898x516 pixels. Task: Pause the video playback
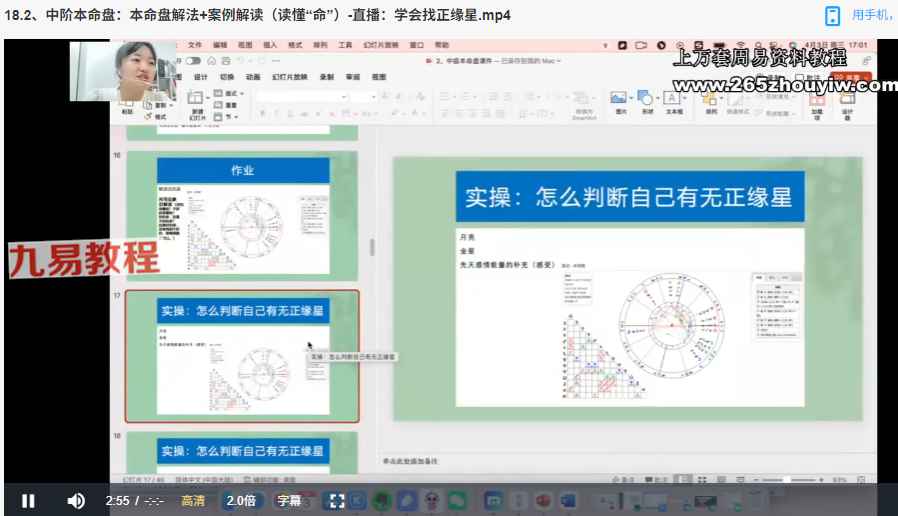tap(28, 500)
